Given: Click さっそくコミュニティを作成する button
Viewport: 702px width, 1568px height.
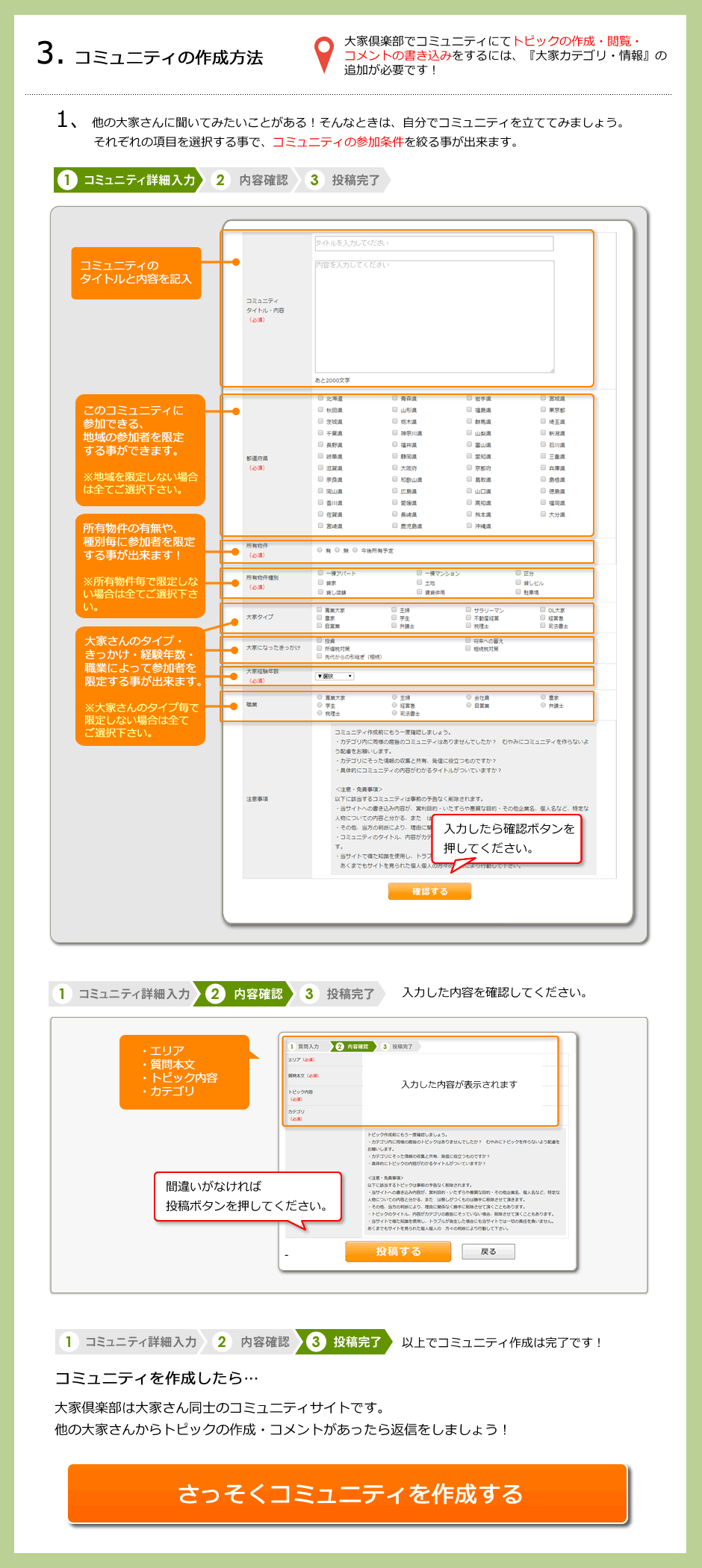Looking at the screenshot, I should tap(347, 1493).
